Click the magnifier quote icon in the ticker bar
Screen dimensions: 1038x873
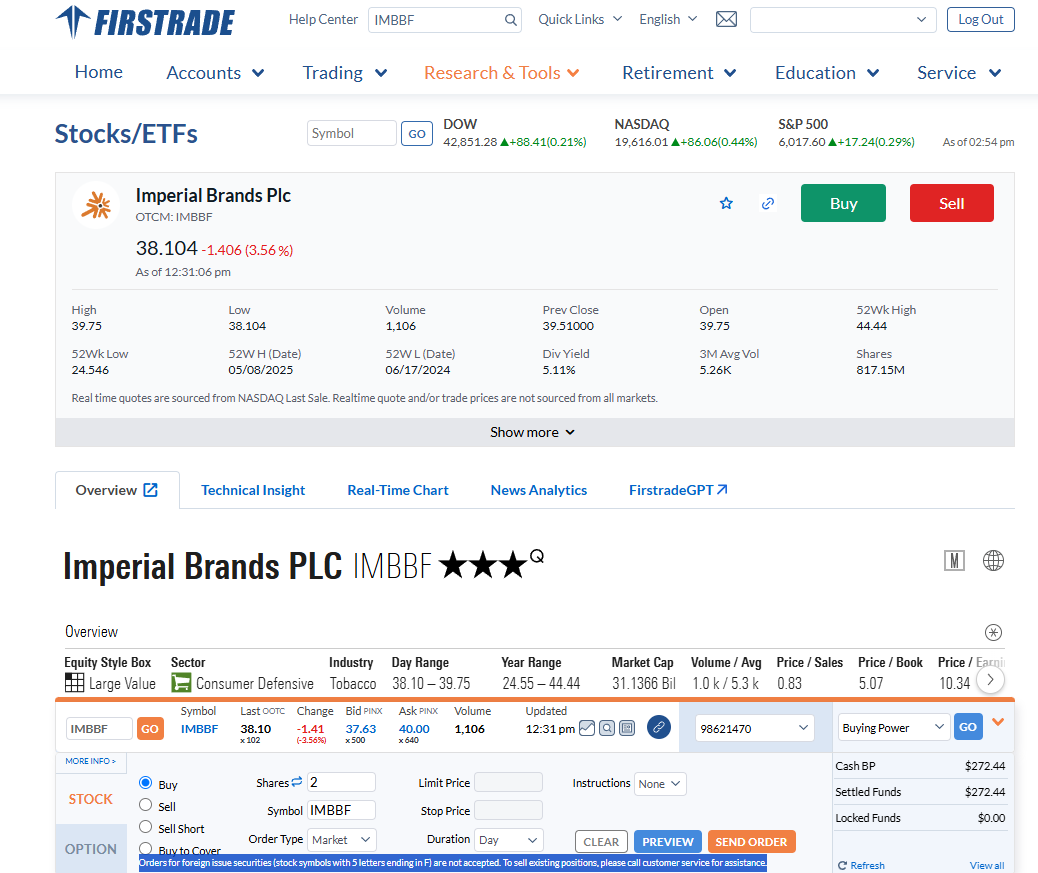(606, 728)
